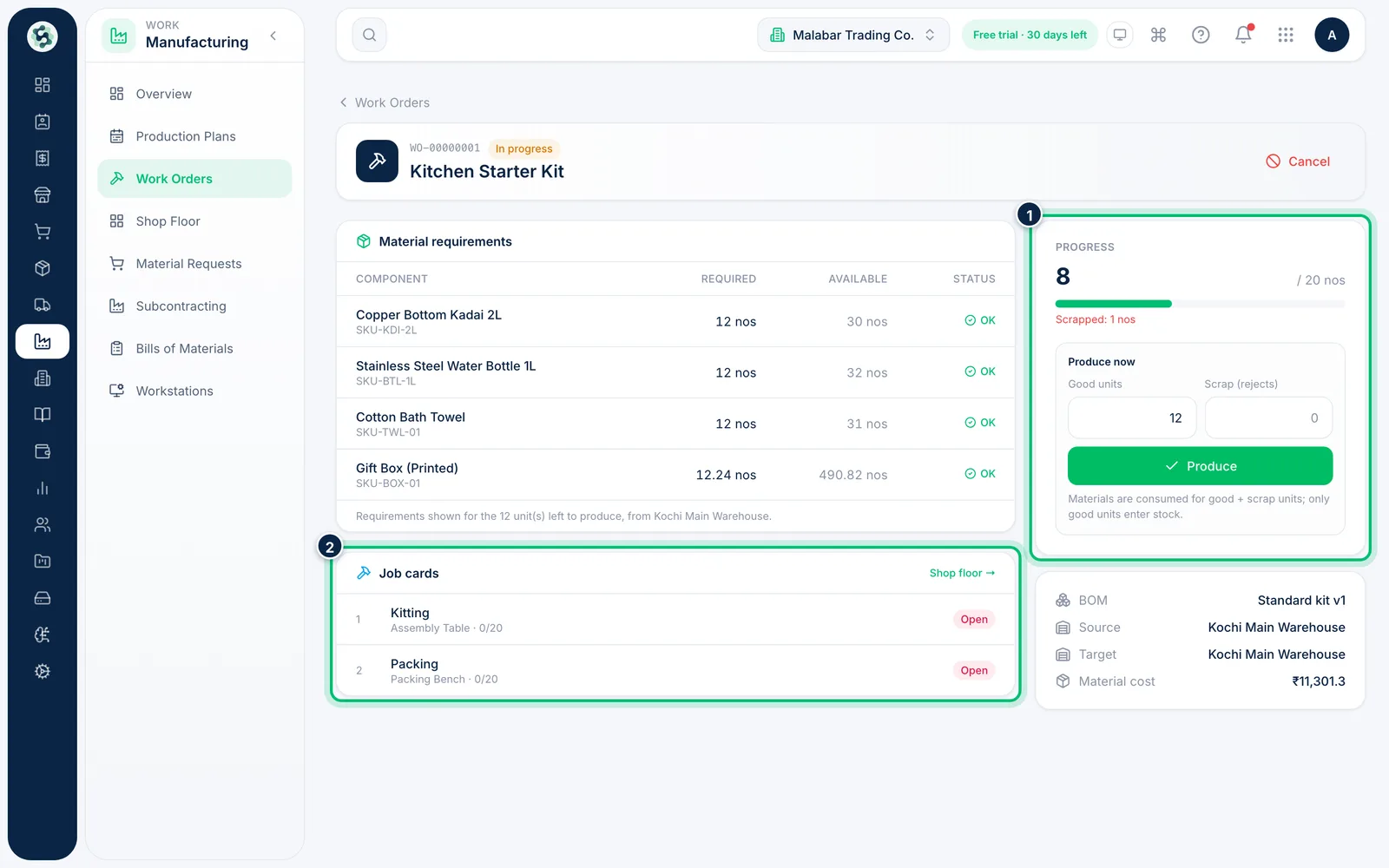Open the people icon in left rail
Viewport: 1389px width, 868px height.
tap(43, 524)
